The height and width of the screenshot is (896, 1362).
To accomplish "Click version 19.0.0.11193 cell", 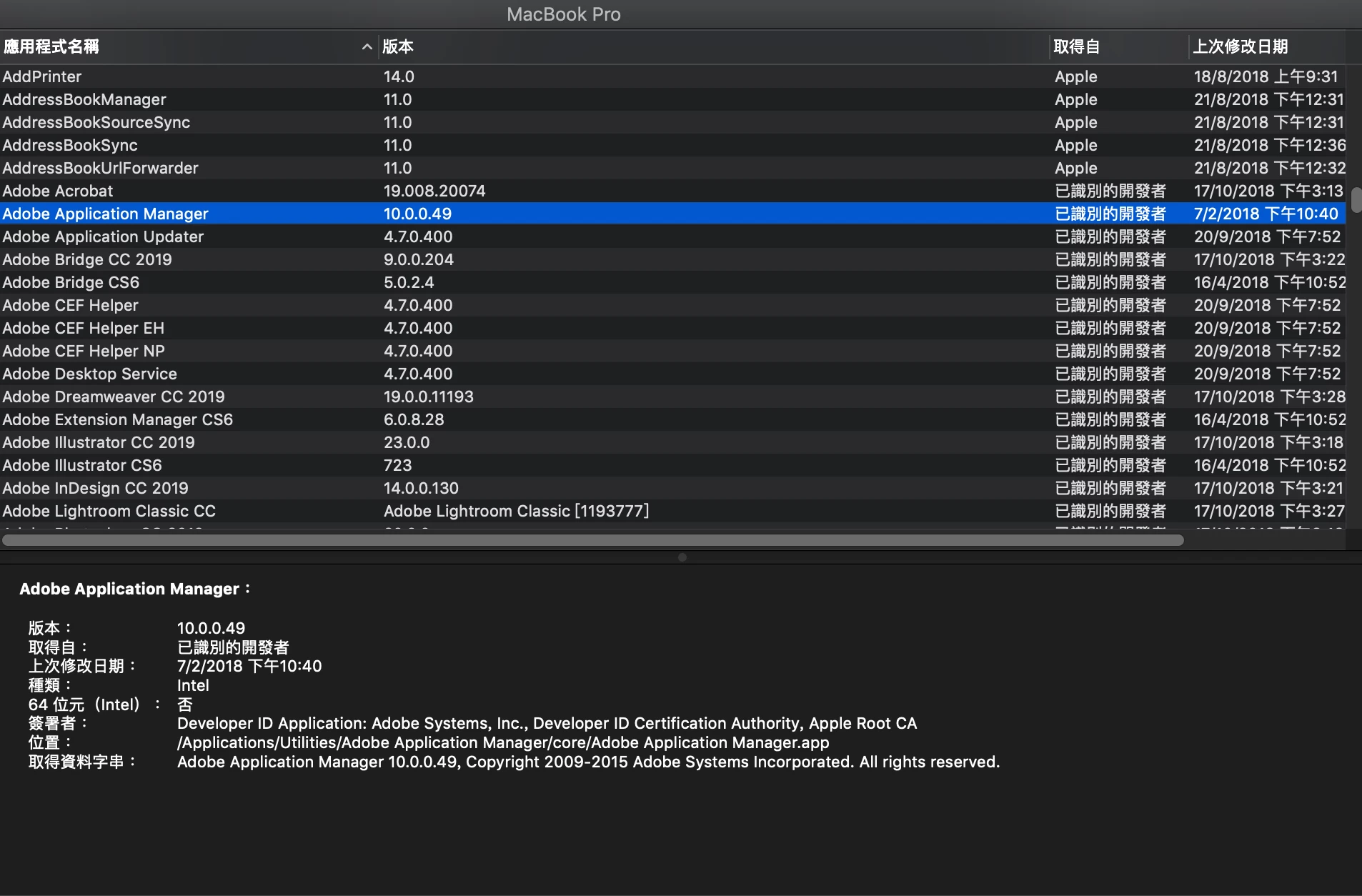I will point(429,397).
